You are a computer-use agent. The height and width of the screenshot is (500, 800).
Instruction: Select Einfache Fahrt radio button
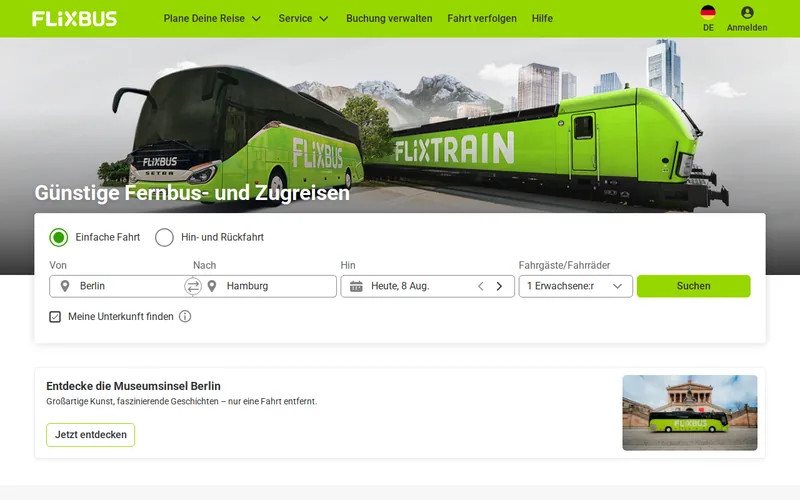click(x=59, y=237)
